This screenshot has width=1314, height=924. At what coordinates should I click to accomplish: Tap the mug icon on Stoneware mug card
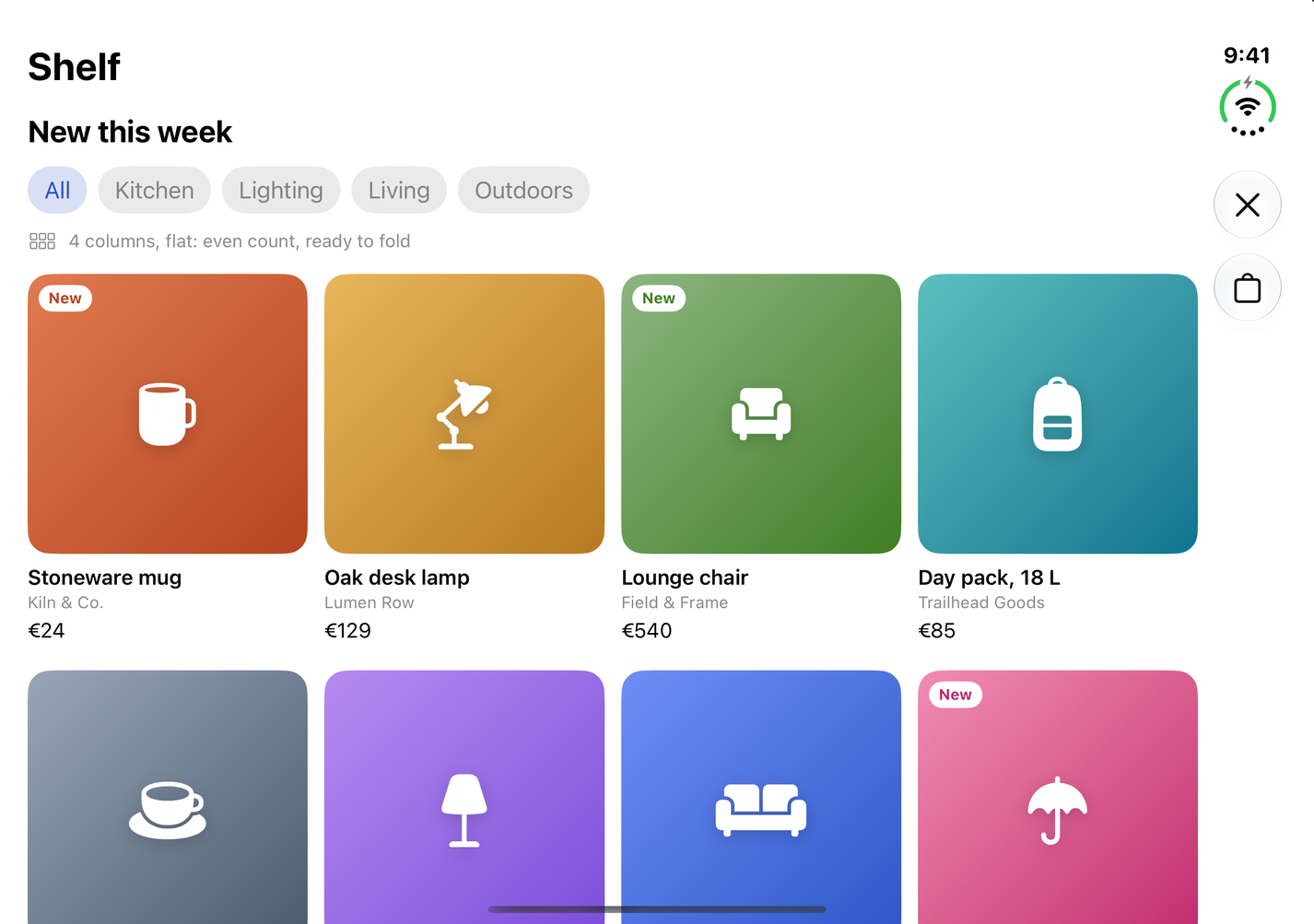(167, 414)
